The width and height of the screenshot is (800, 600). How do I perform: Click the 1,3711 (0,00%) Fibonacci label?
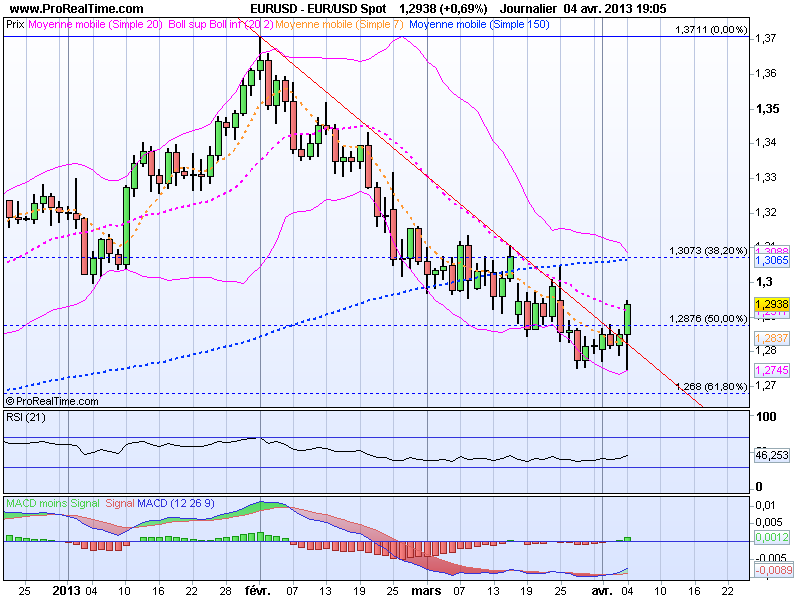click(x=711, y=30)
